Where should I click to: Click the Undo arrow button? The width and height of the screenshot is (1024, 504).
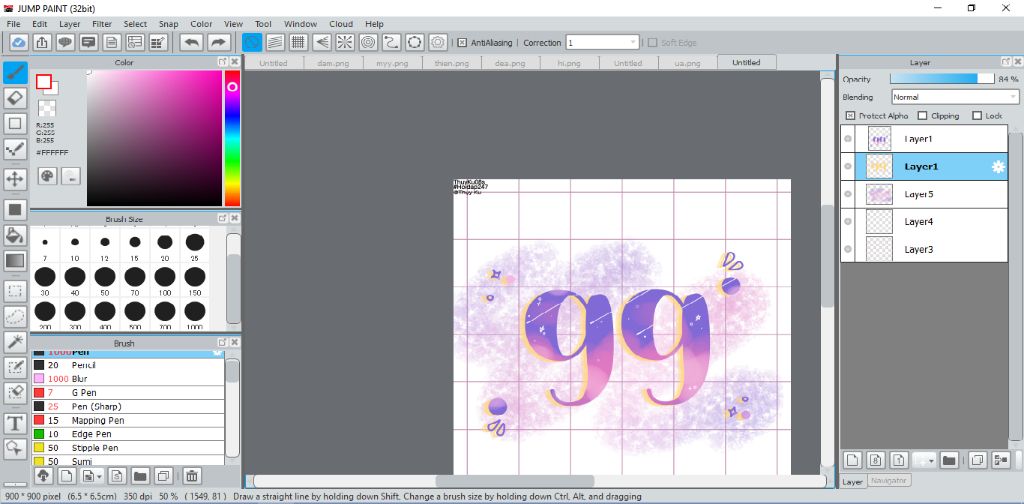click(x=191, y=42)
